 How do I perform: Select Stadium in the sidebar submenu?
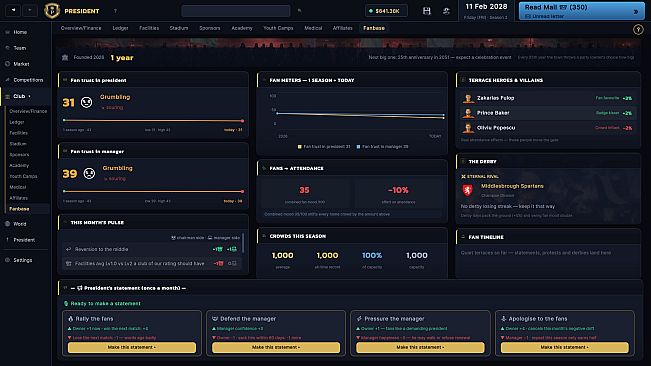click(18, 144)
